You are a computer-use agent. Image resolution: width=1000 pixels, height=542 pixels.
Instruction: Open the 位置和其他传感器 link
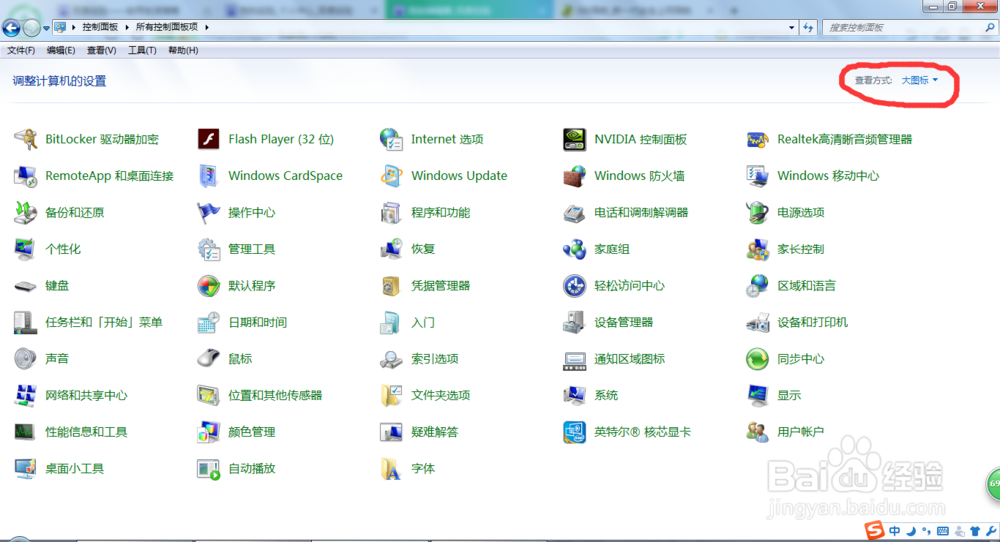(275, 395)
